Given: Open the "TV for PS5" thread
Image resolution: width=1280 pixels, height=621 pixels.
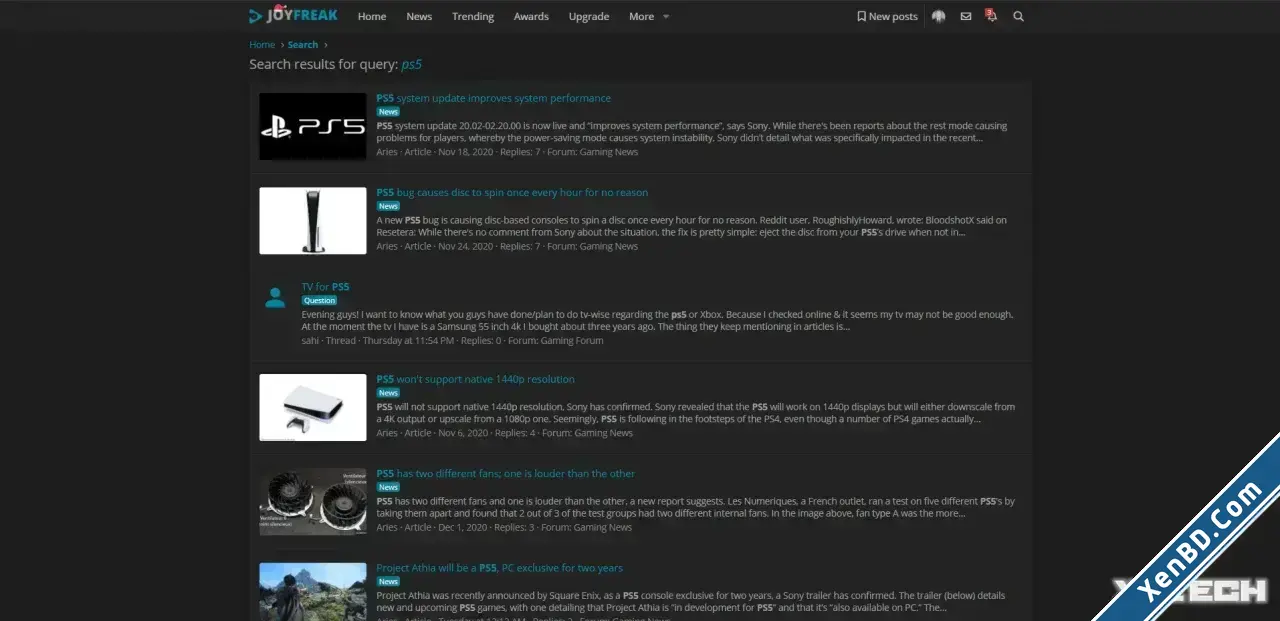Looking at the screenshot, I should tap(326, 286).
